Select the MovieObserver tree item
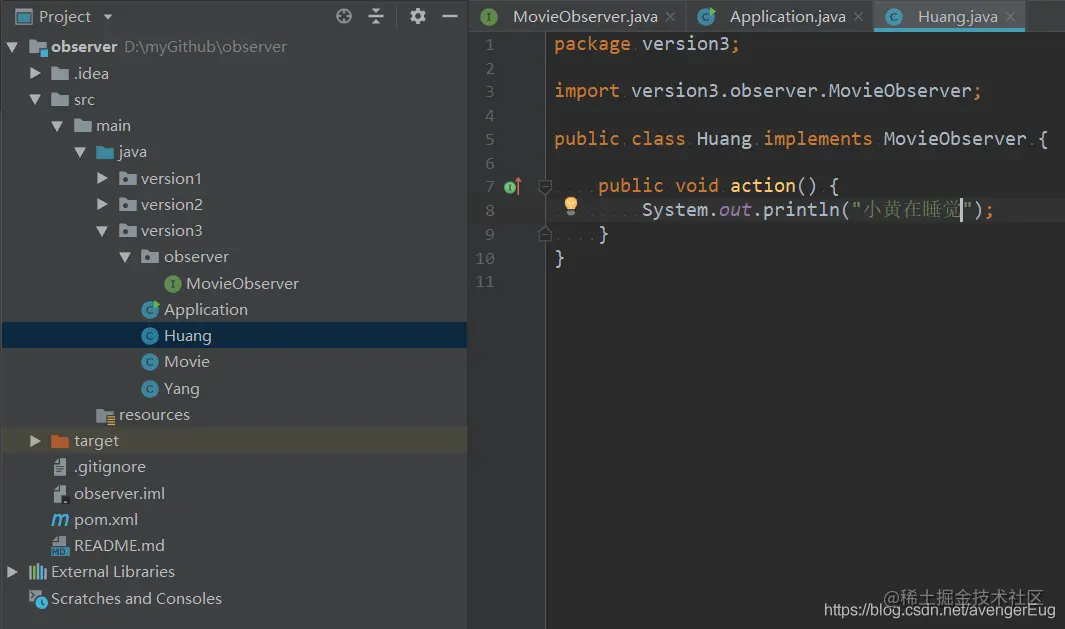 pyautogui.click(x=242, y=284)
